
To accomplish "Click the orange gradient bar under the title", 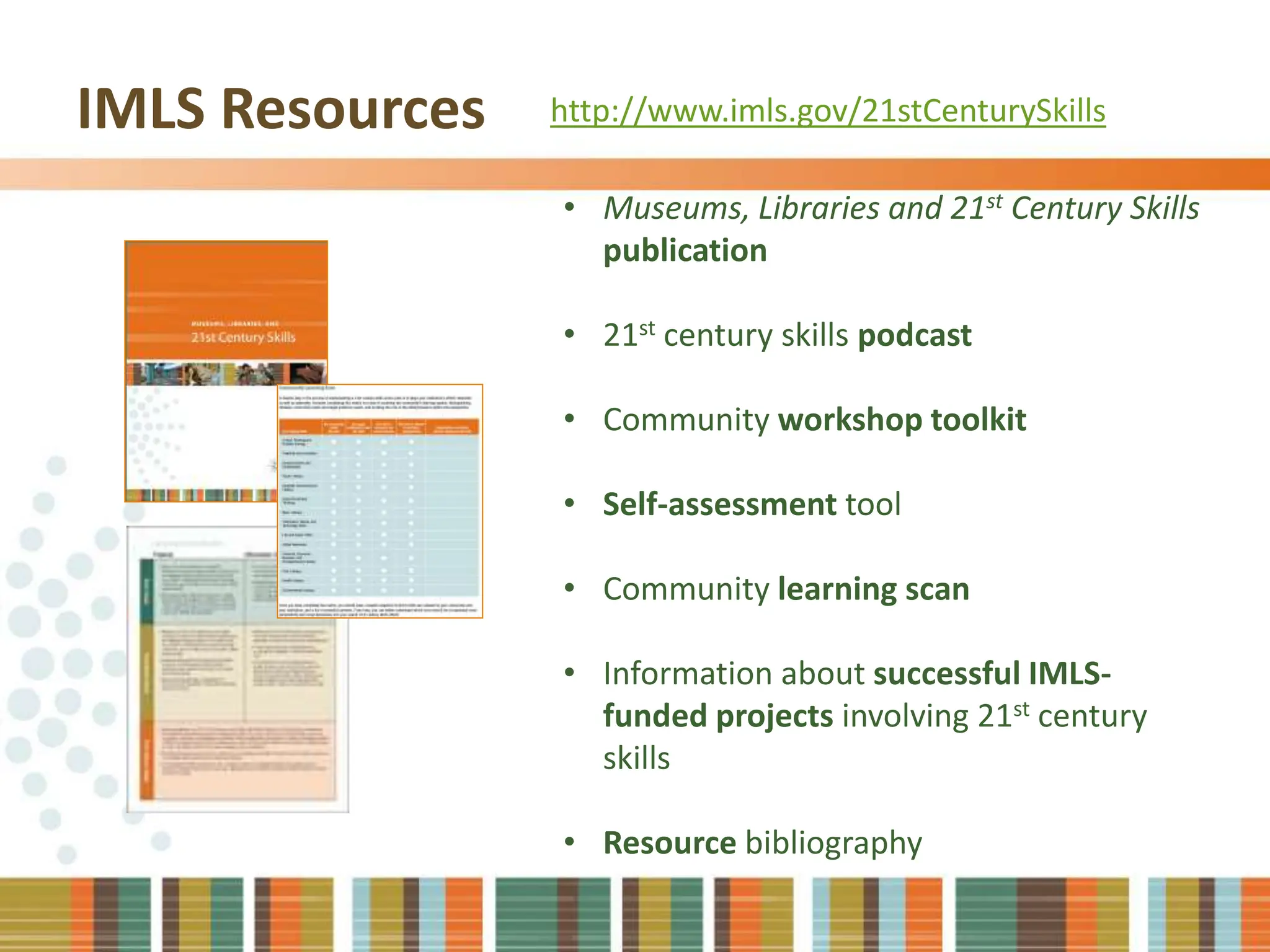I will 635,174.
